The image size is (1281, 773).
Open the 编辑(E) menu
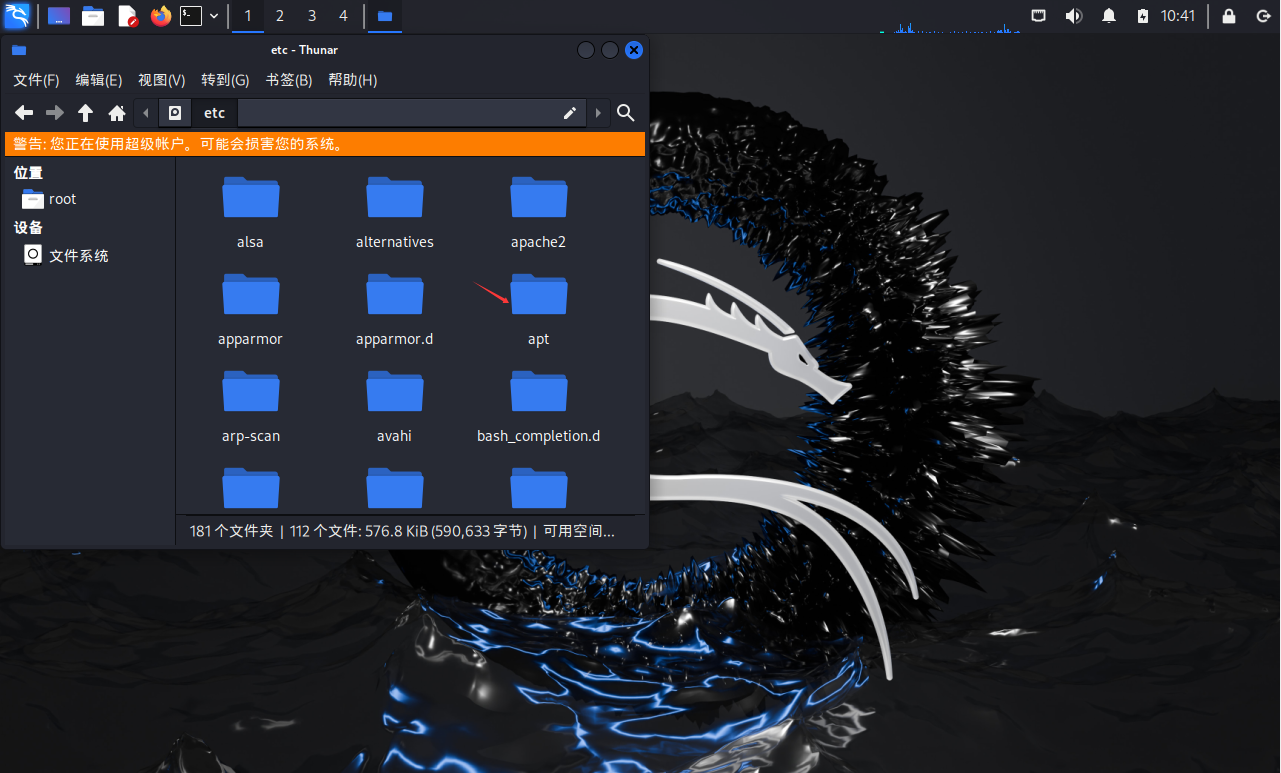point(99,80)
